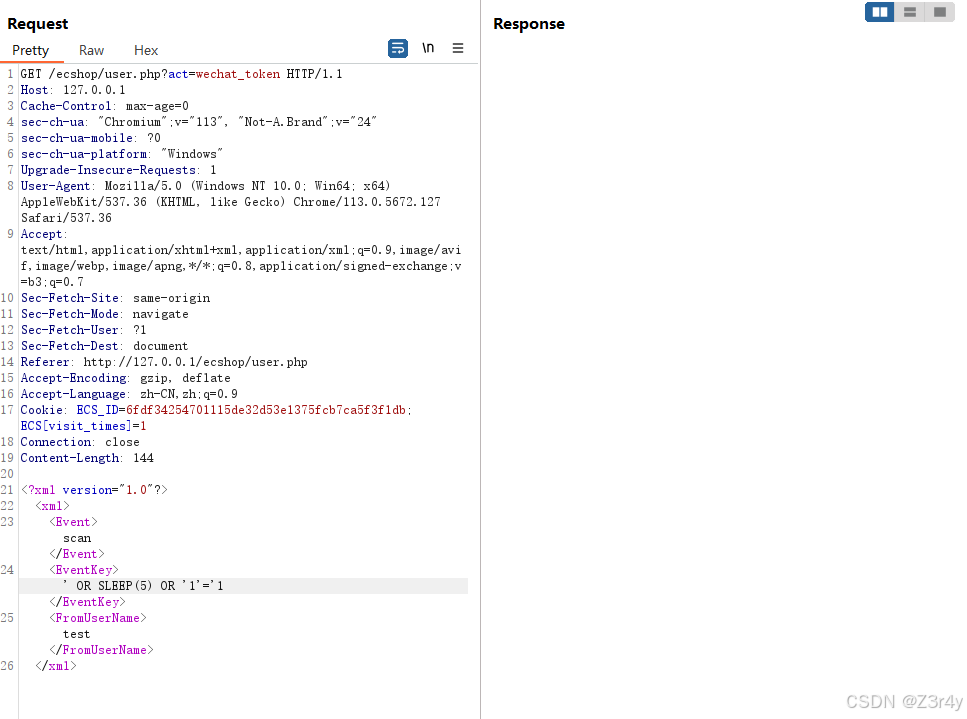The width and height of the screenshot is (967, 719).
Task: Switch to combined tabbed layout view
Action: pos(939,12)
